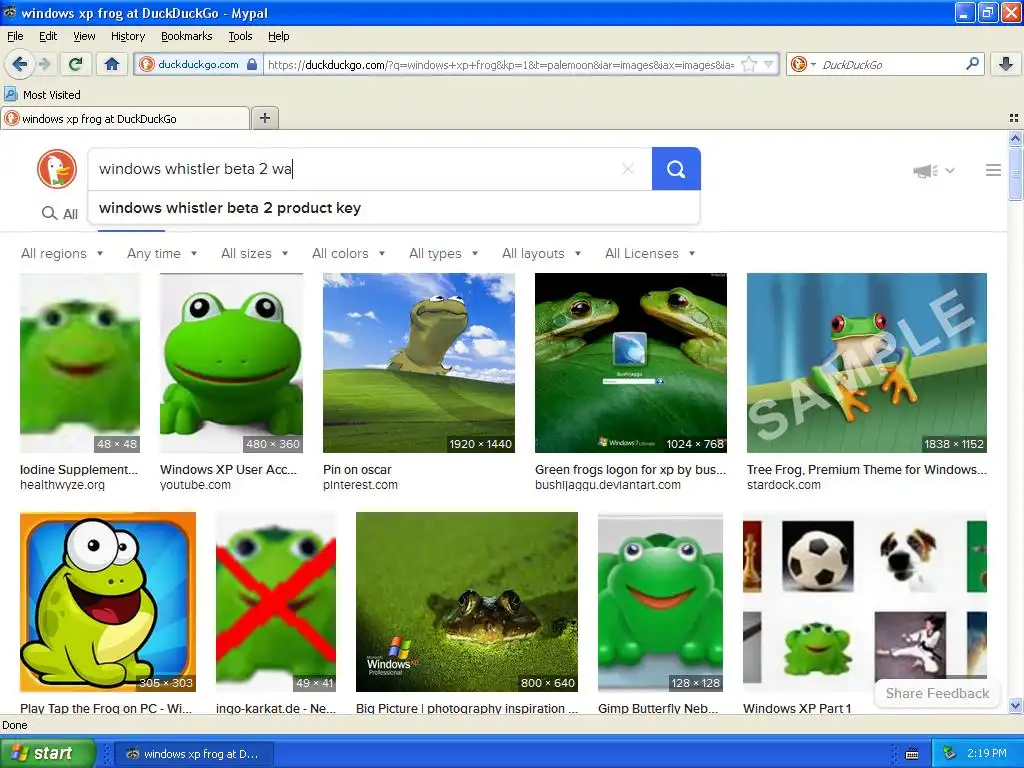Screen dimensions: 1024x768
Task: Go back with the browser back arrow
Action: (19, 64)
